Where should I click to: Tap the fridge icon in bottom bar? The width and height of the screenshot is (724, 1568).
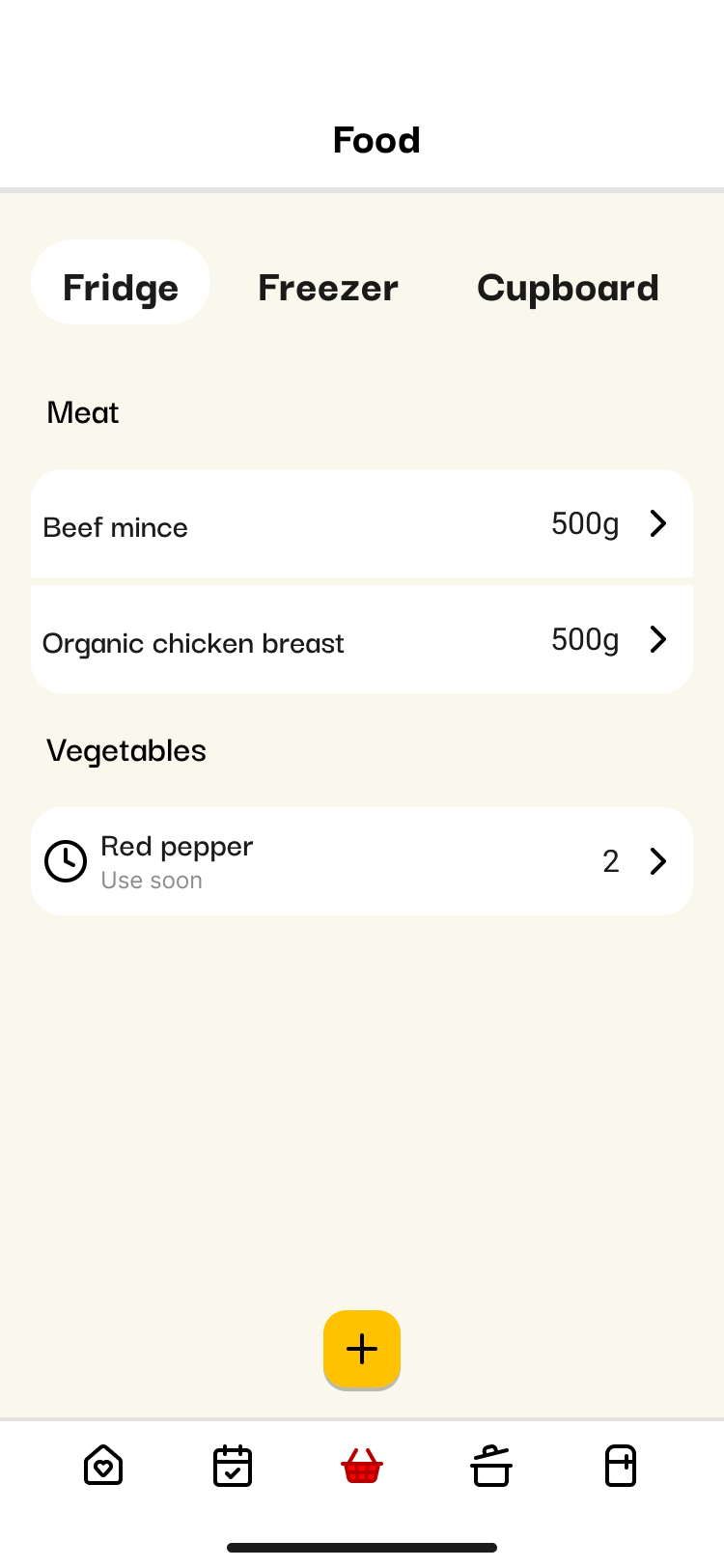(x=621, y=1466)
